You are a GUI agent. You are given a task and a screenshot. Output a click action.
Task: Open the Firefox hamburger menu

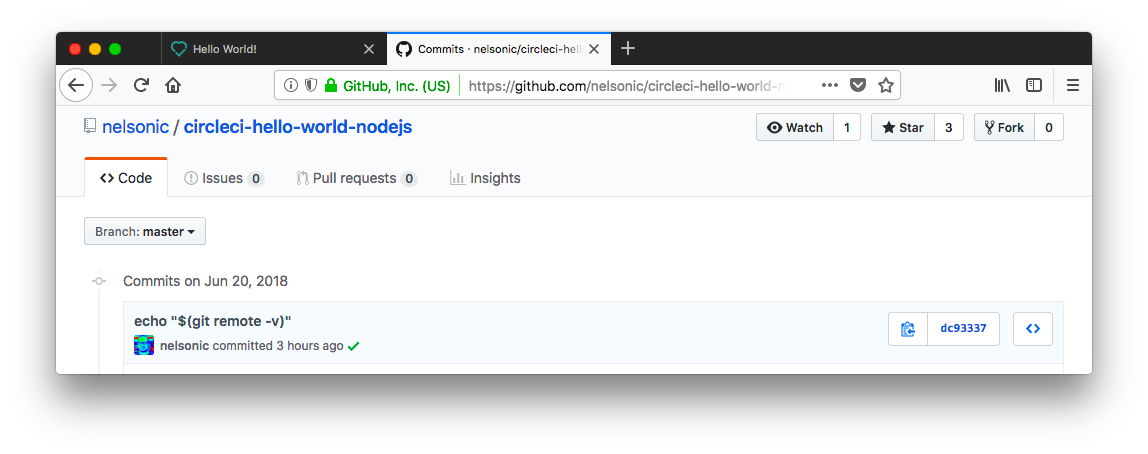pos(1073,85)
